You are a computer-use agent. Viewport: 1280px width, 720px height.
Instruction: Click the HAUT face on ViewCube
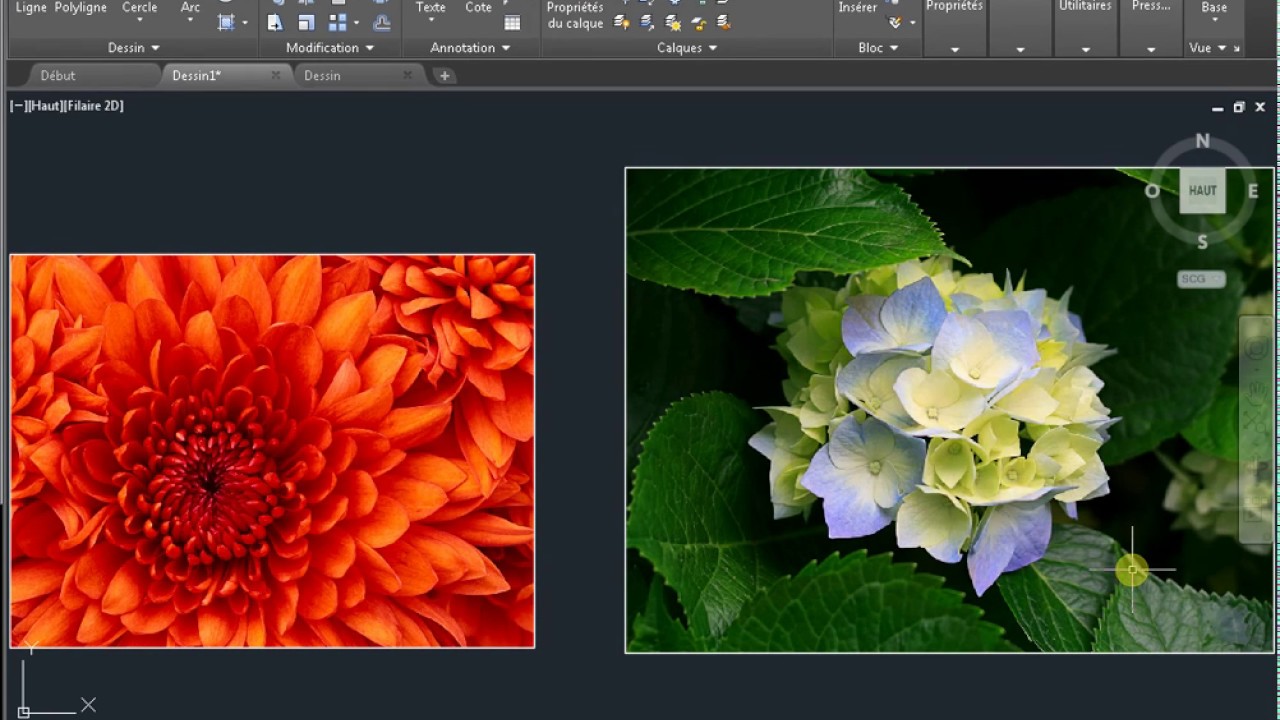[x=1202, y=191]
